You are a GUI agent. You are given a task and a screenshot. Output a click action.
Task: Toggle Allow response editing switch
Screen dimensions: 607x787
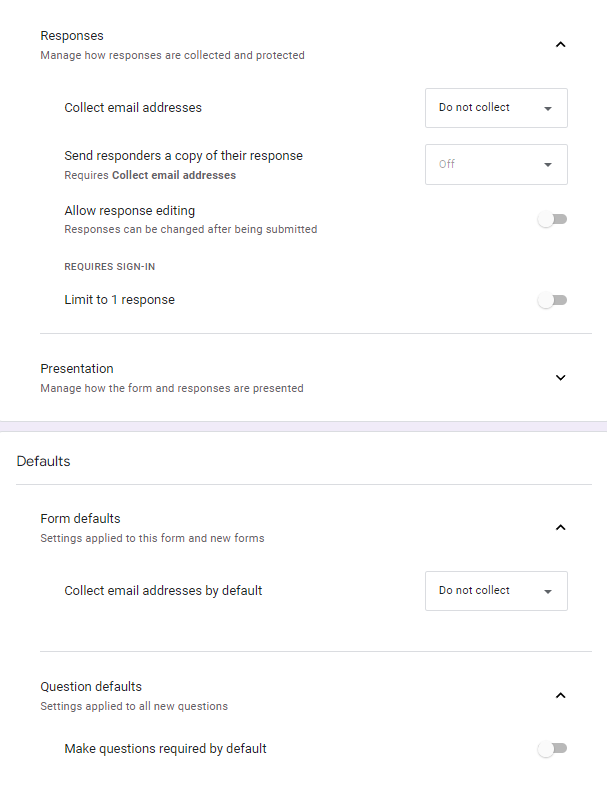tap(552, 219)
